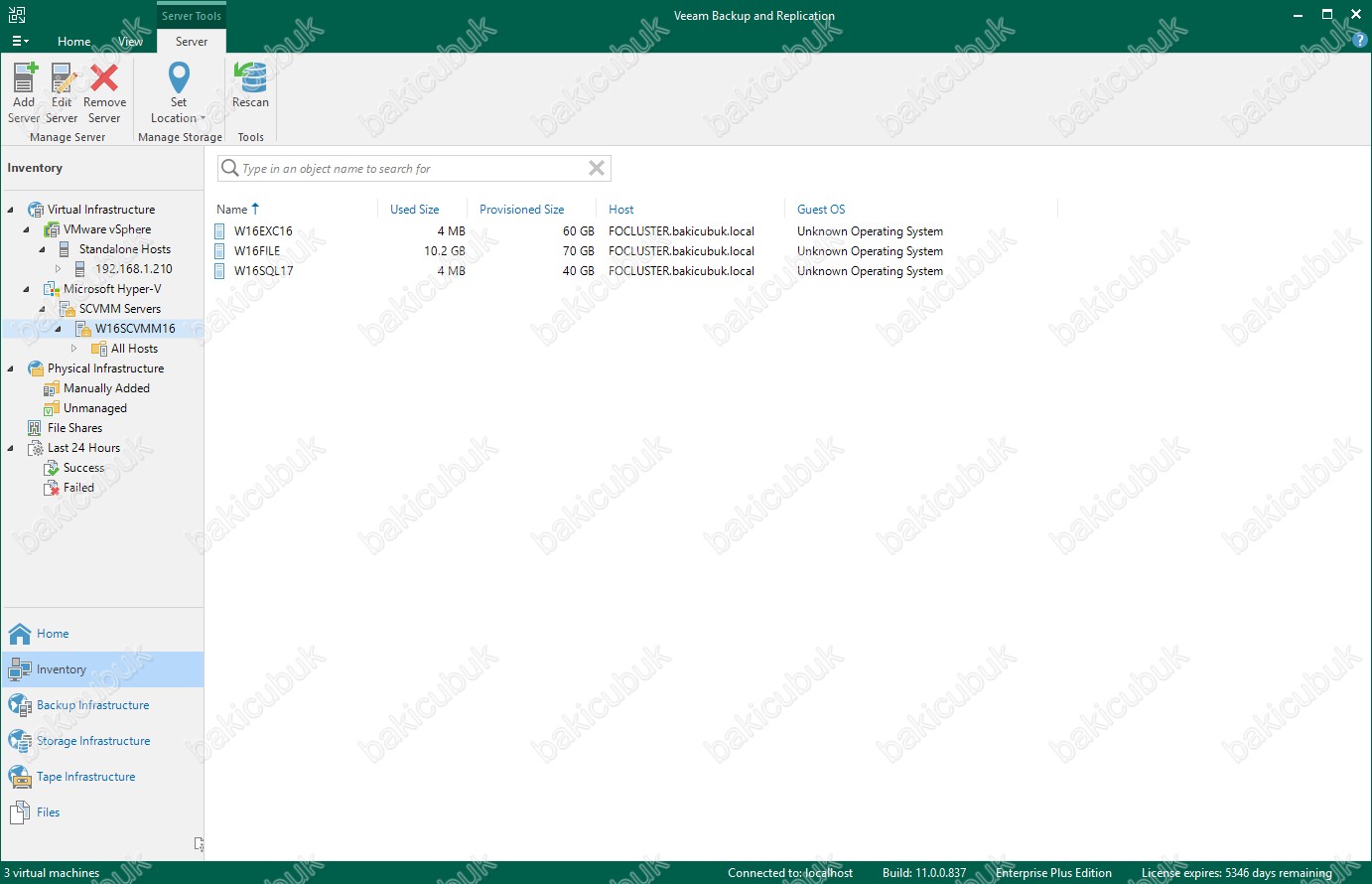Click the W16SQL17 VM icon

pyautogui.click(x=220, y=271)
